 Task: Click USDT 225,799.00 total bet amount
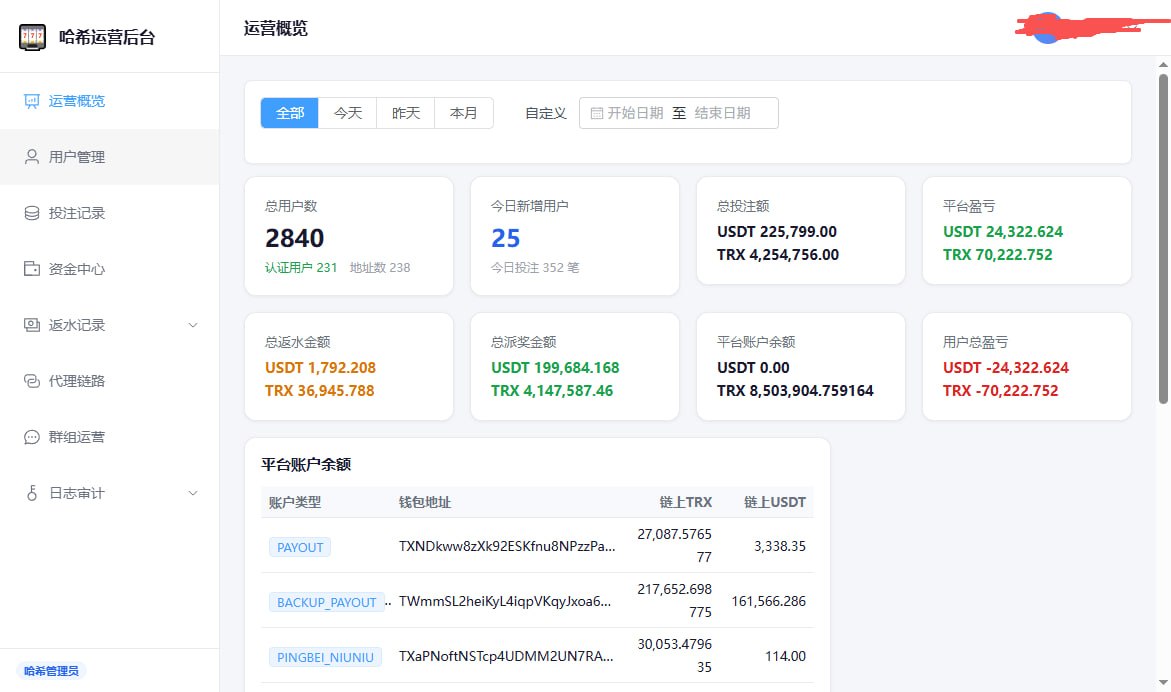[777, 231]
